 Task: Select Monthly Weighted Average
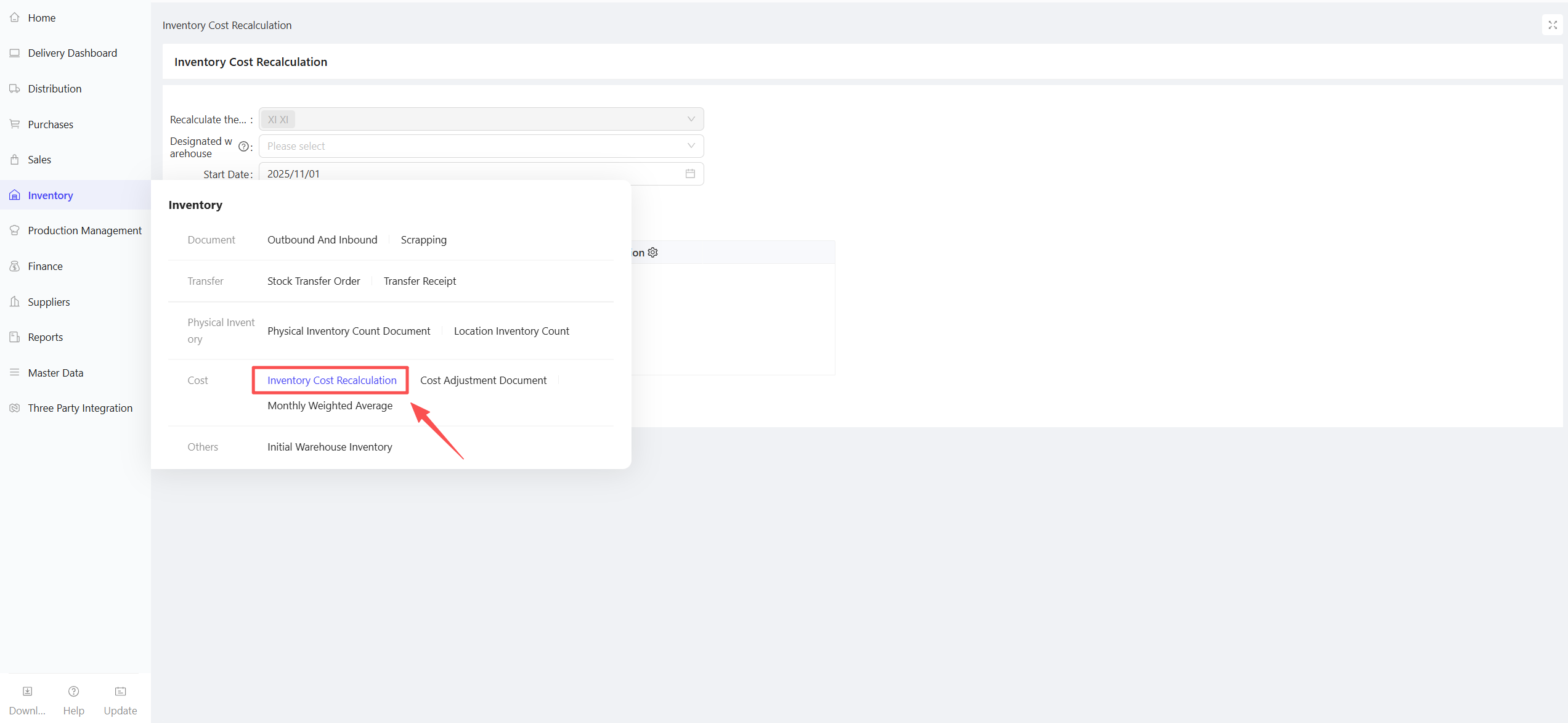click(330, 406)
